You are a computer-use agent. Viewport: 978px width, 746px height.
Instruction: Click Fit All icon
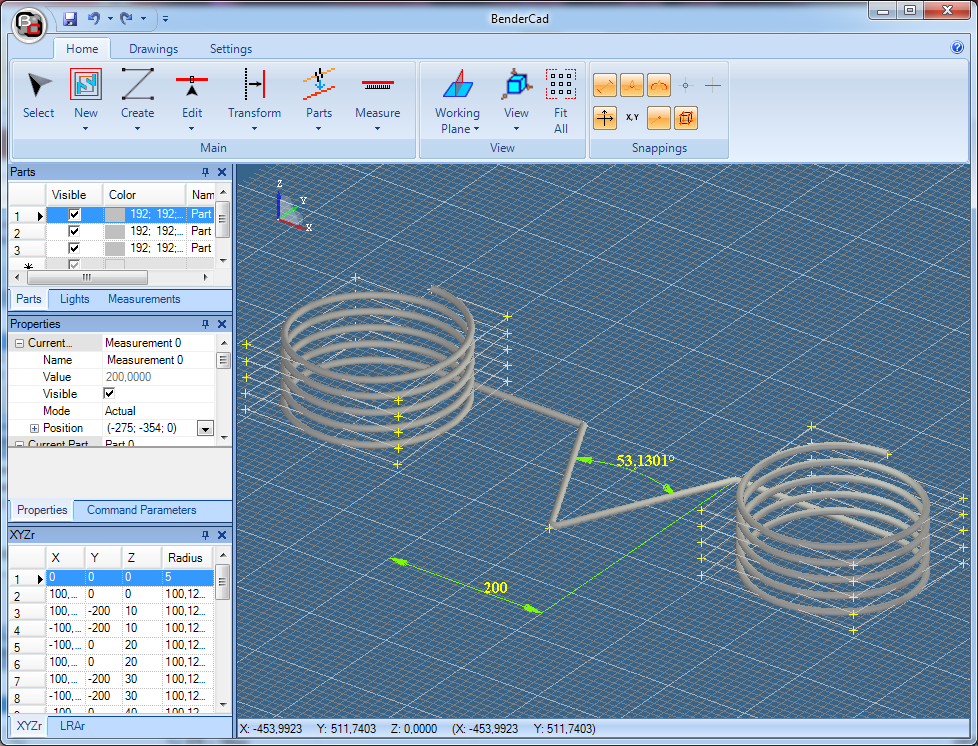561,84
